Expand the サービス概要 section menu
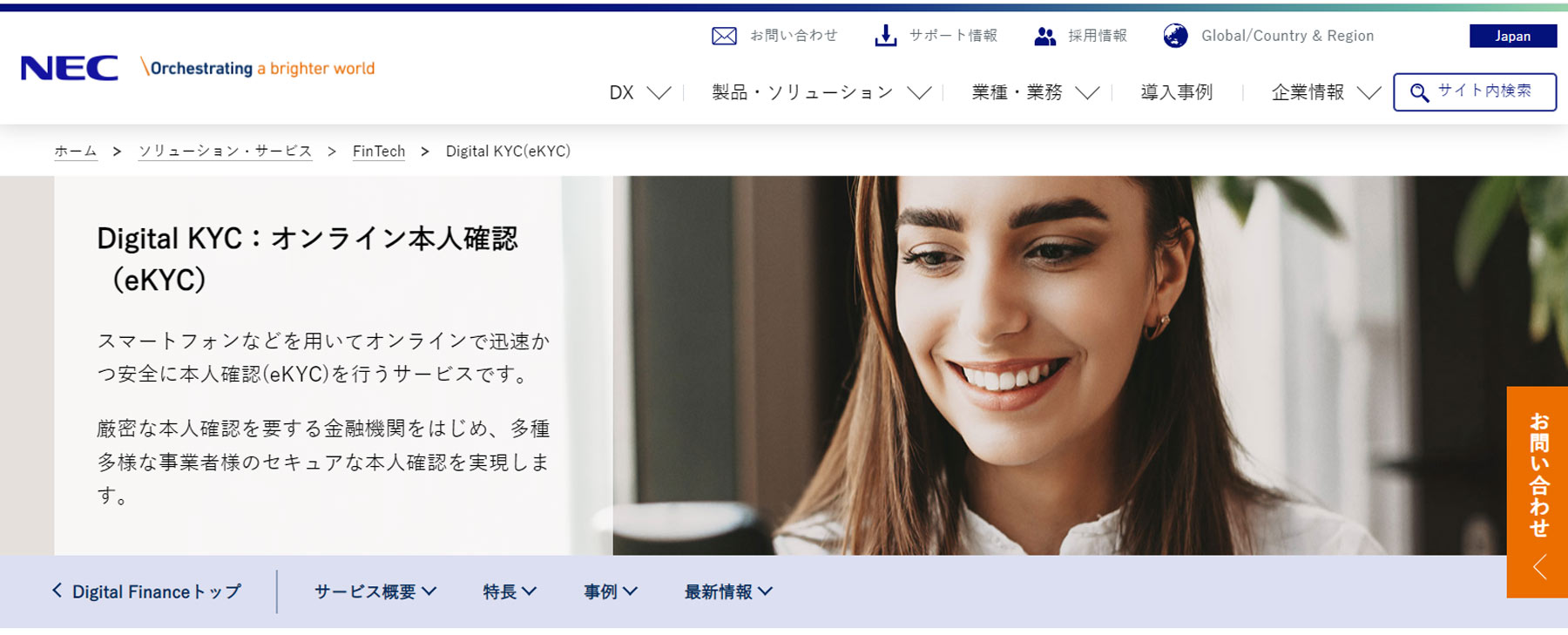 [375, 591]
